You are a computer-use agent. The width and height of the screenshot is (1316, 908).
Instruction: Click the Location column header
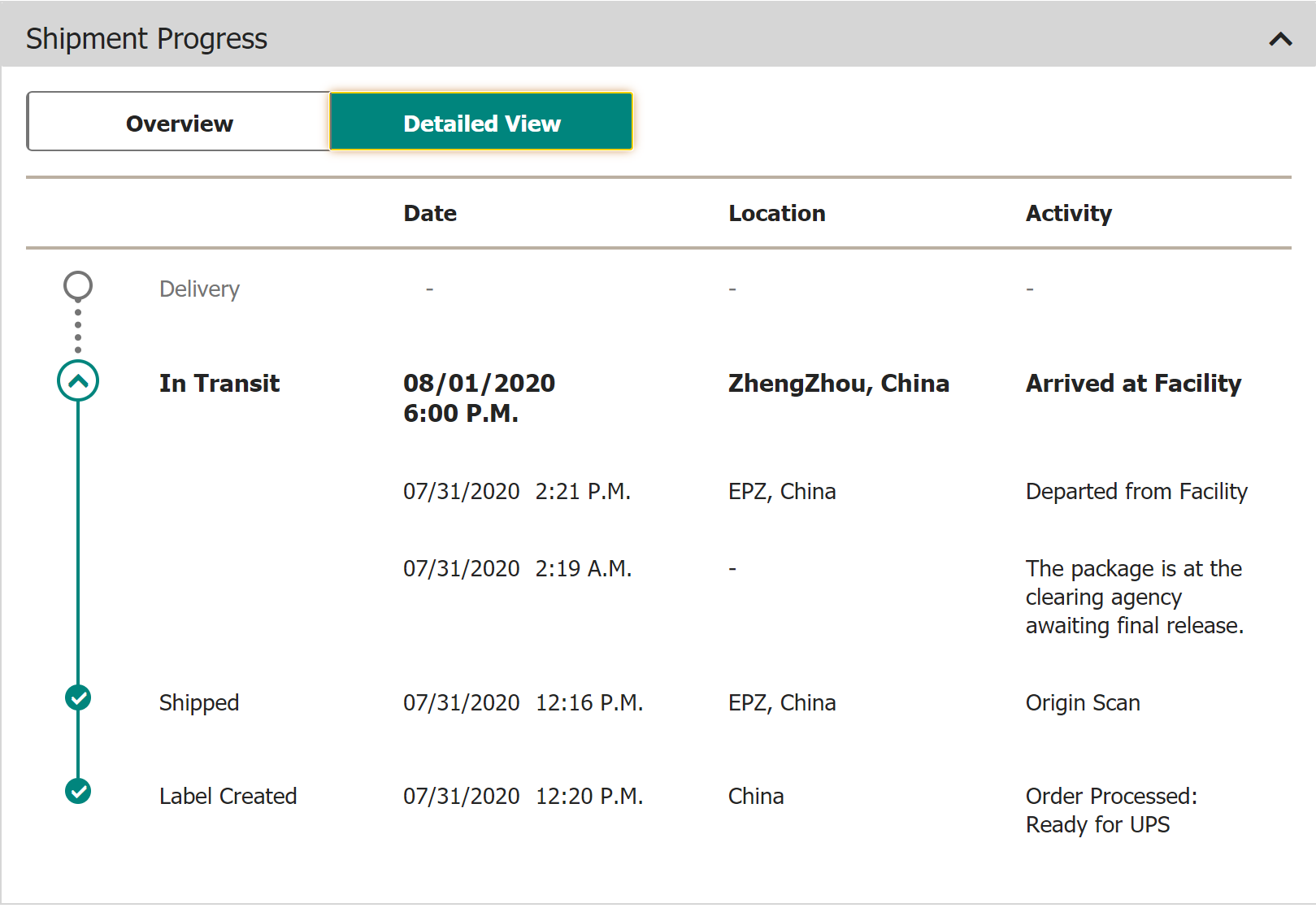[776, 213]
